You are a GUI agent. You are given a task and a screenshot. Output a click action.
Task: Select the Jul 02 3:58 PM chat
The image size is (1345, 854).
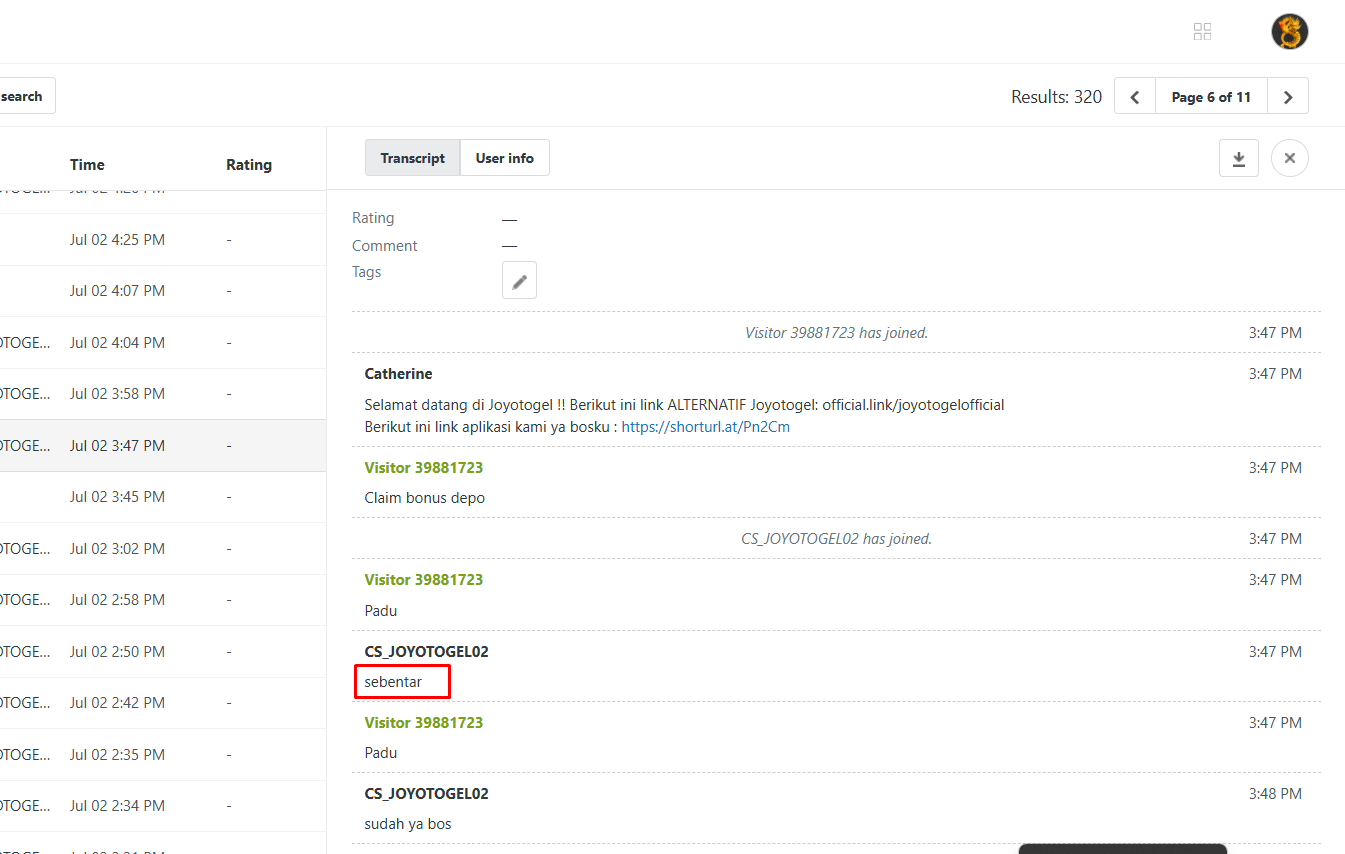[x=163, y=394]
